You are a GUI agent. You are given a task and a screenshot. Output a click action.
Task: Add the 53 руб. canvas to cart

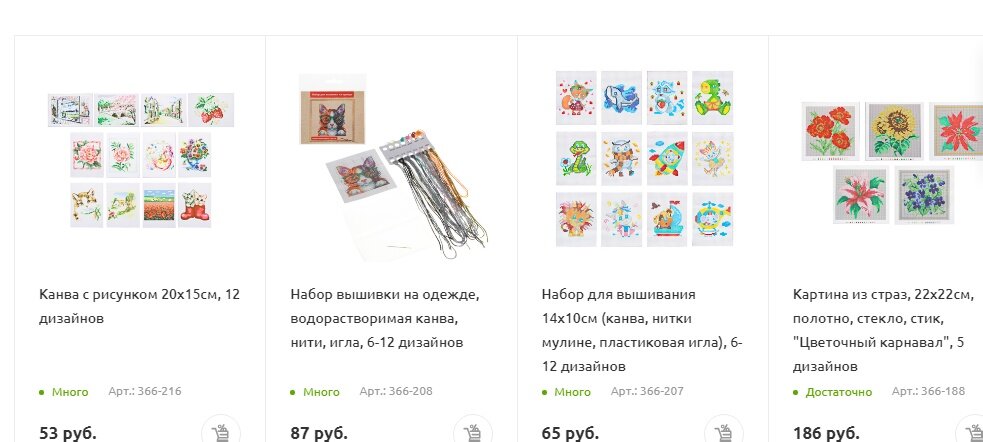coord(221,432)
